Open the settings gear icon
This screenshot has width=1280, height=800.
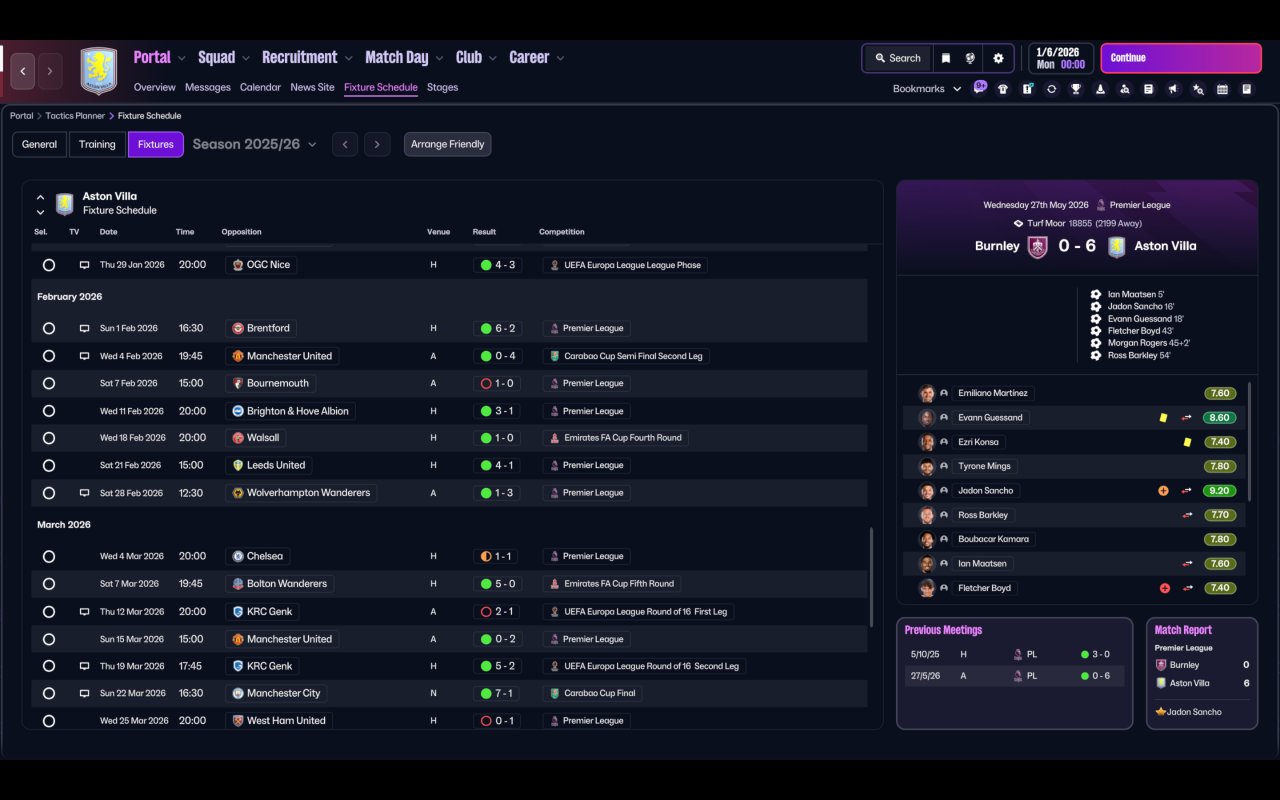point(998,58)
